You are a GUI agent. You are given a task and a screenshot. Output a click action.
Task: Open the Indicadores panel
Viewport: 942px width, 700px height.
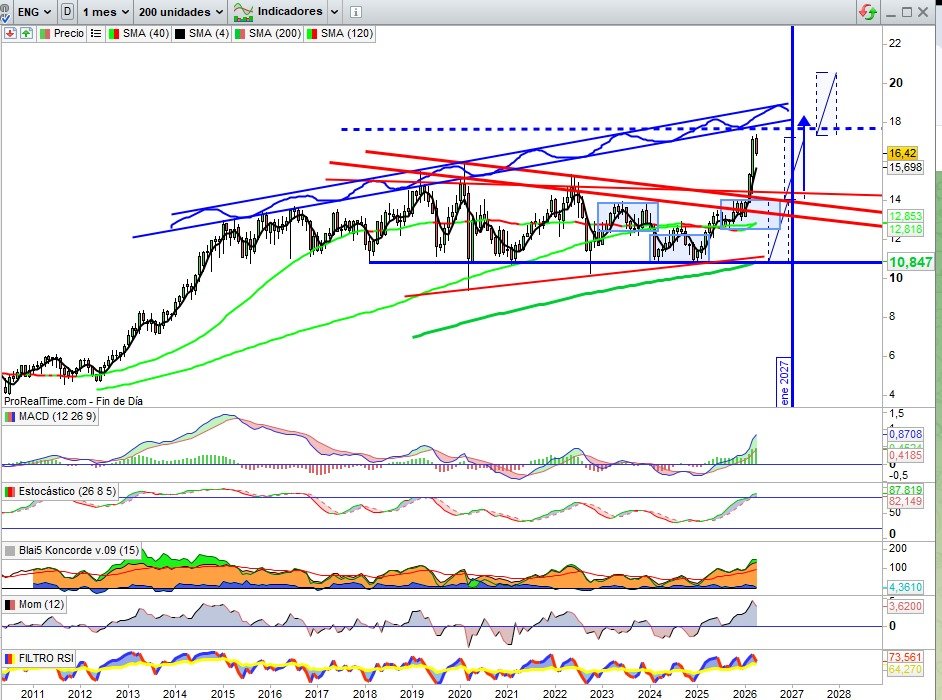pos(290,11)
